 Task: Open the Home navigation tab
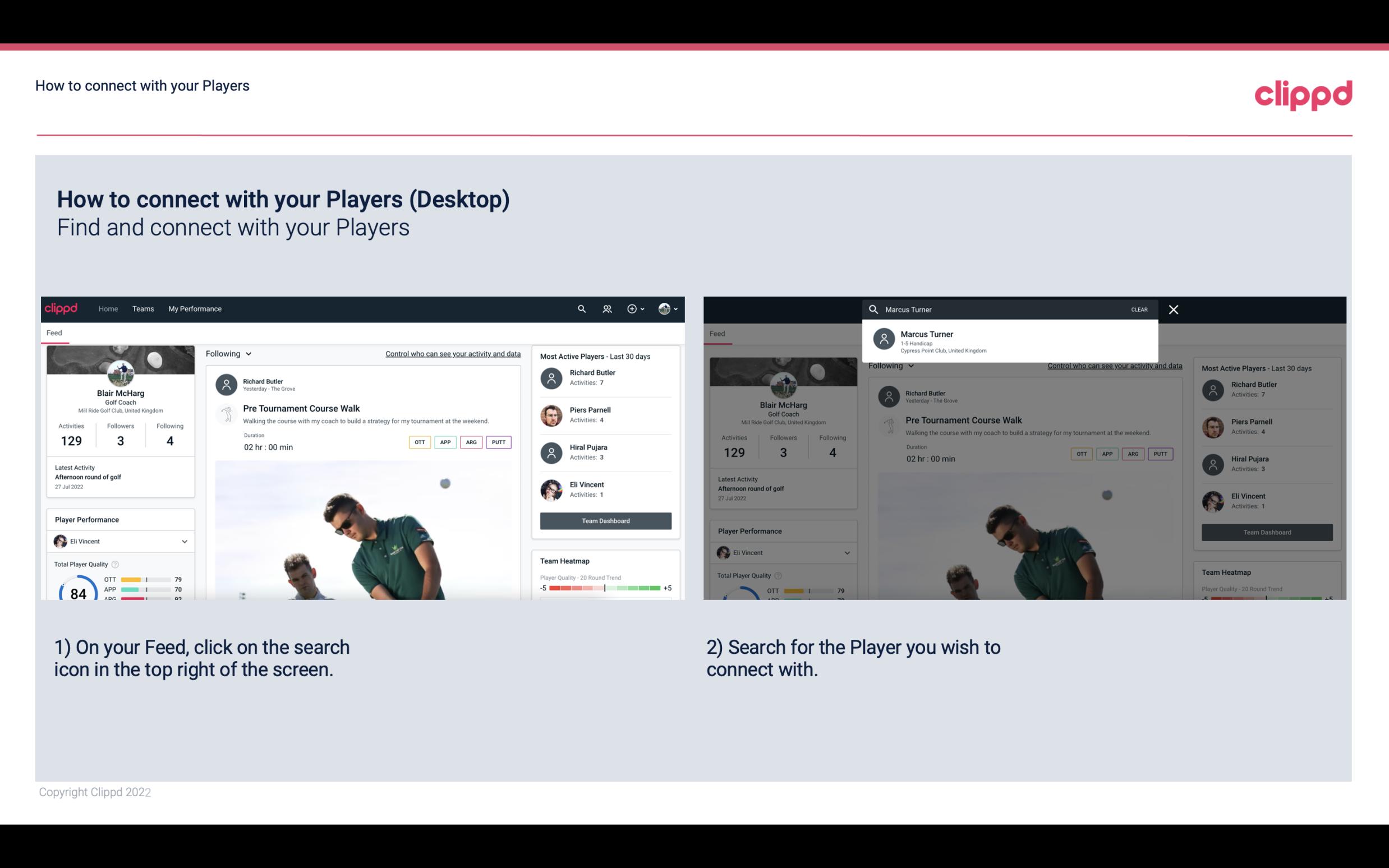click(107, 308)
